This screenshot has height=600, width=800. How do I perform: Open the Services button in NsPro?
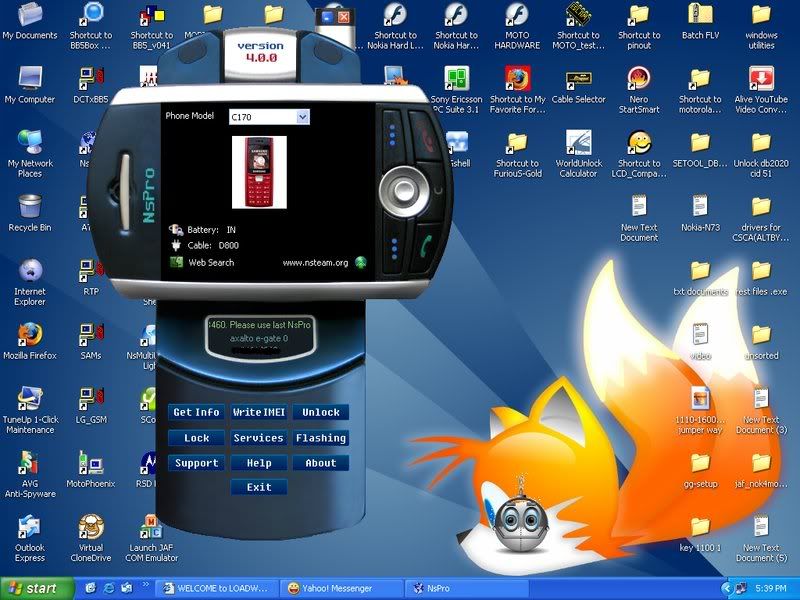point(259,438)
